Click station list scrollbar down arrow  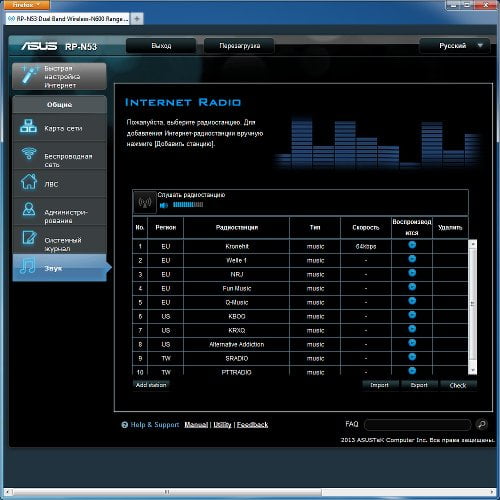(x=472, y=370)
